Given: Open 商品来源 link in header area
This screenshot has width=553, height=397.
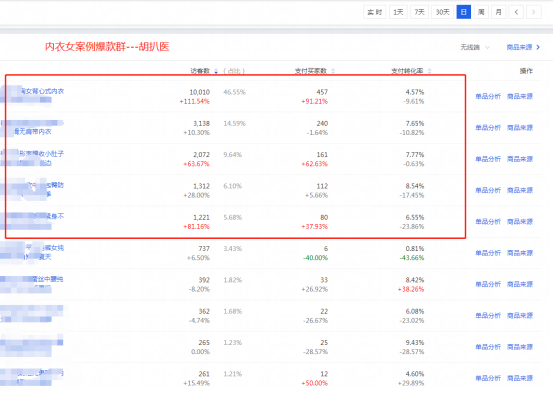Looking at the screenshot, I should (x=519, y=47).
